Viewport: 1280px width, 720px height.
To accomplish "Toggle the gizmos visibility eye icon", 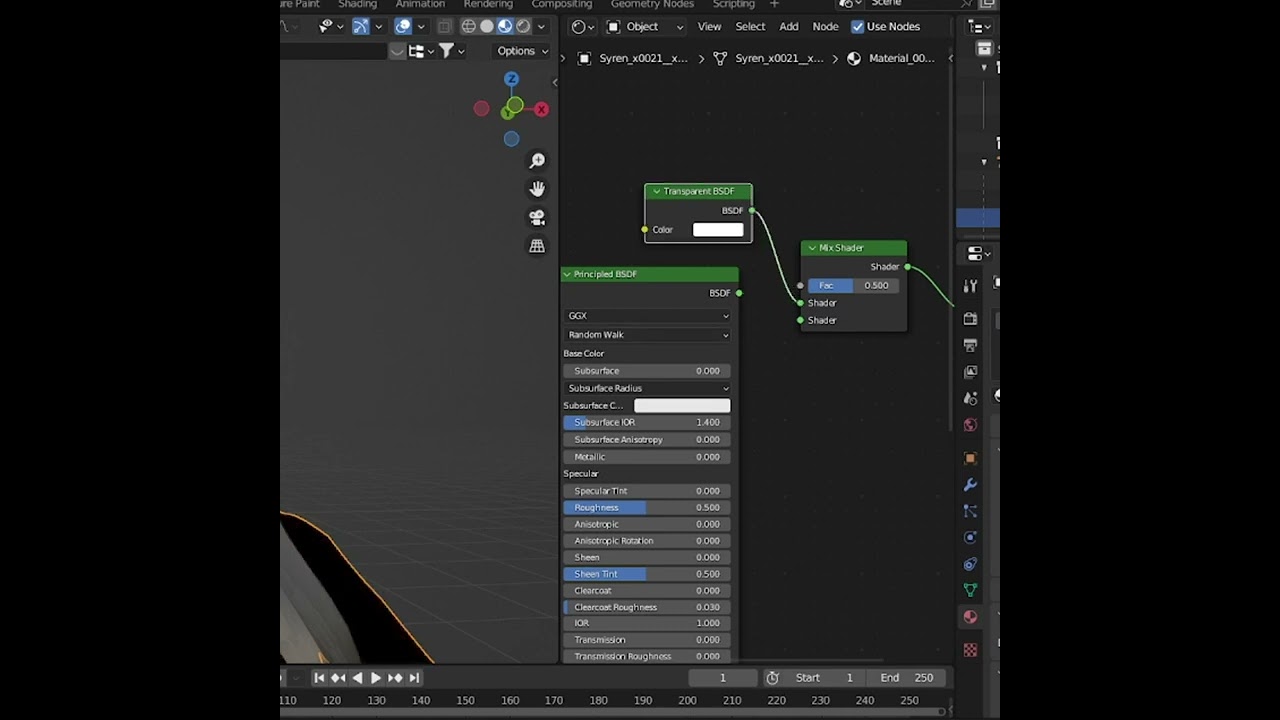I will (x=326, y=26).
